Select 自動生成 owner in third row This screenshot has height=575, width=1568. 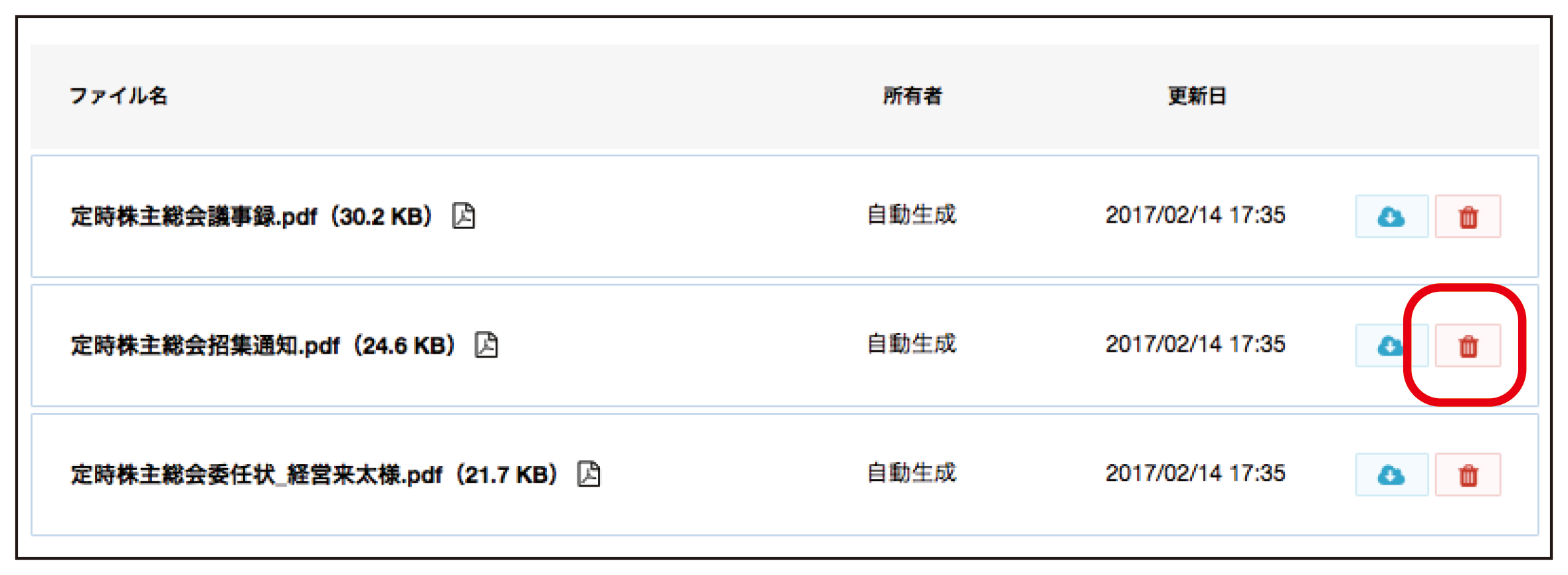tap(912, 473)
